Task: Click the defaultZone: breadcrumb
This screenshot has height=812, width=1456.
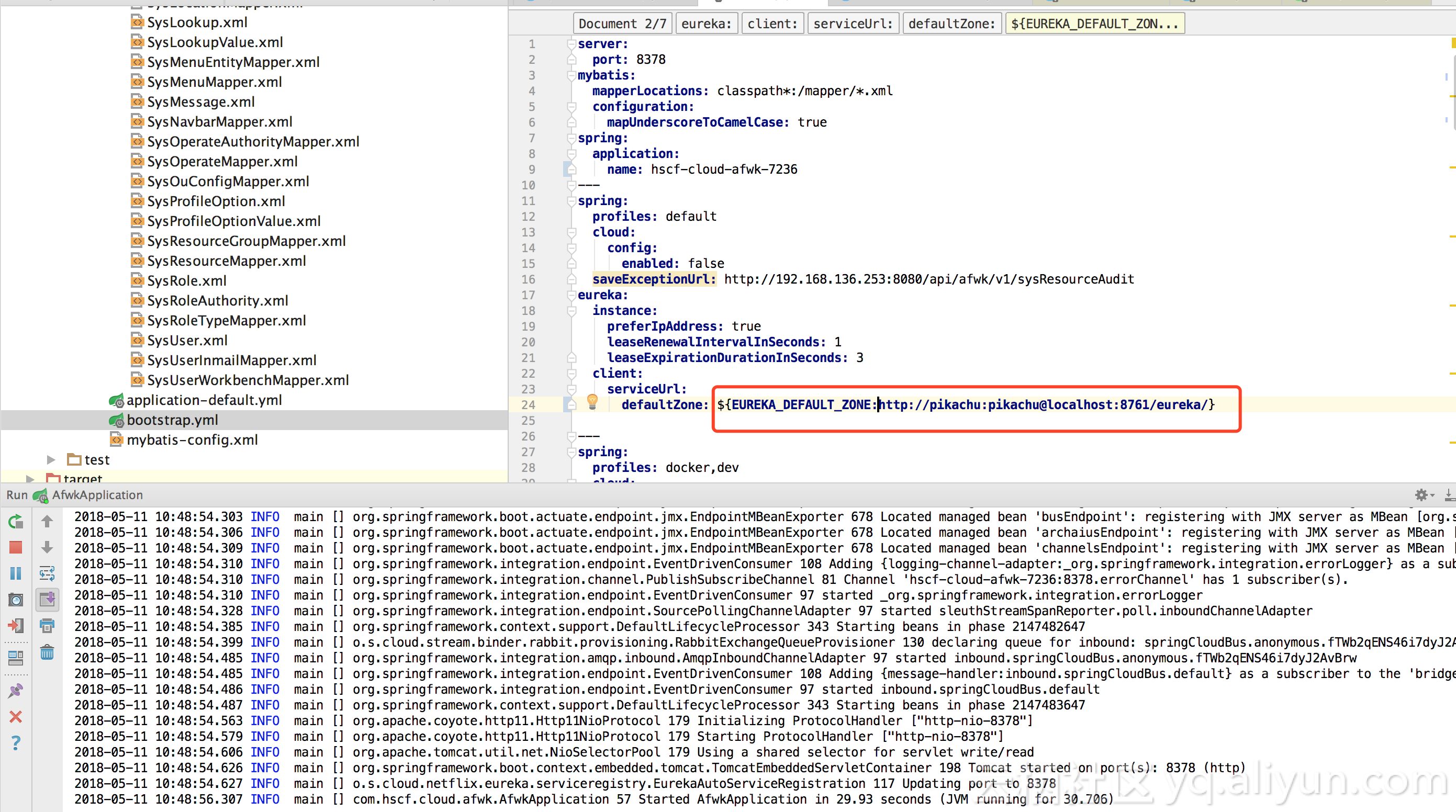Action: (x=951, y=24)
